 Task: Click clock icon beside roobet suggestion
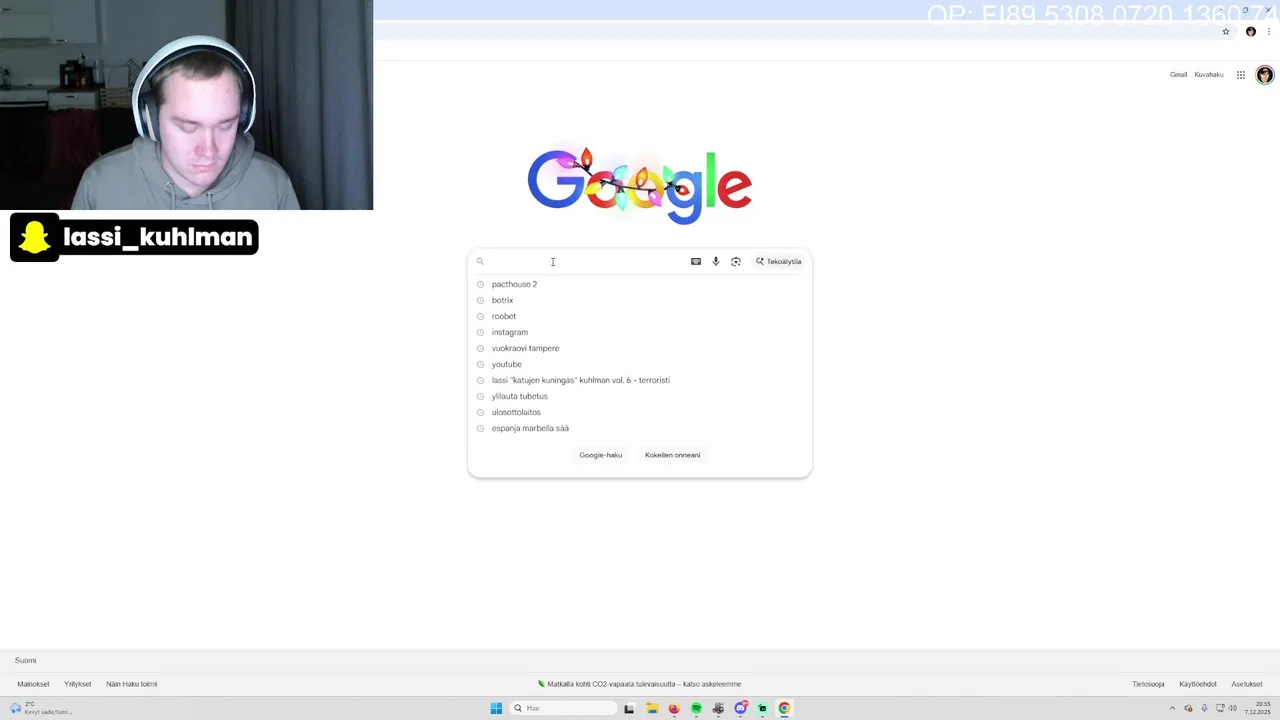click(480, 316)
